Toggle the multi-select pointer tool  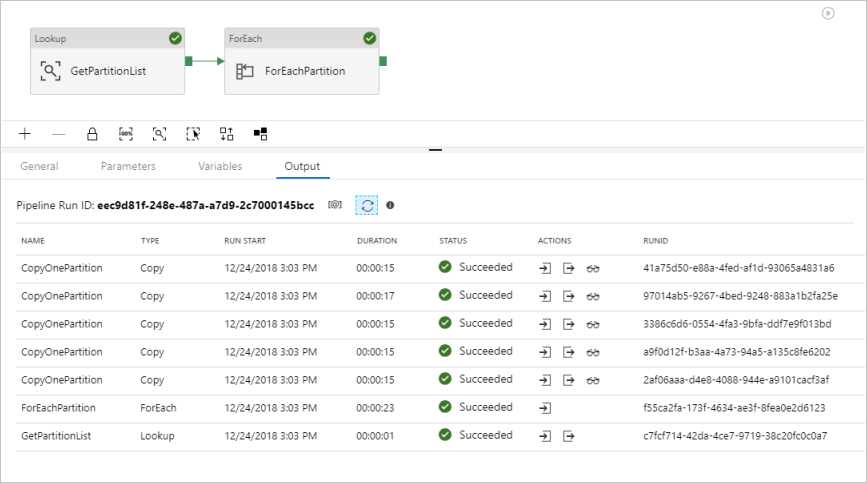point(194,133)
